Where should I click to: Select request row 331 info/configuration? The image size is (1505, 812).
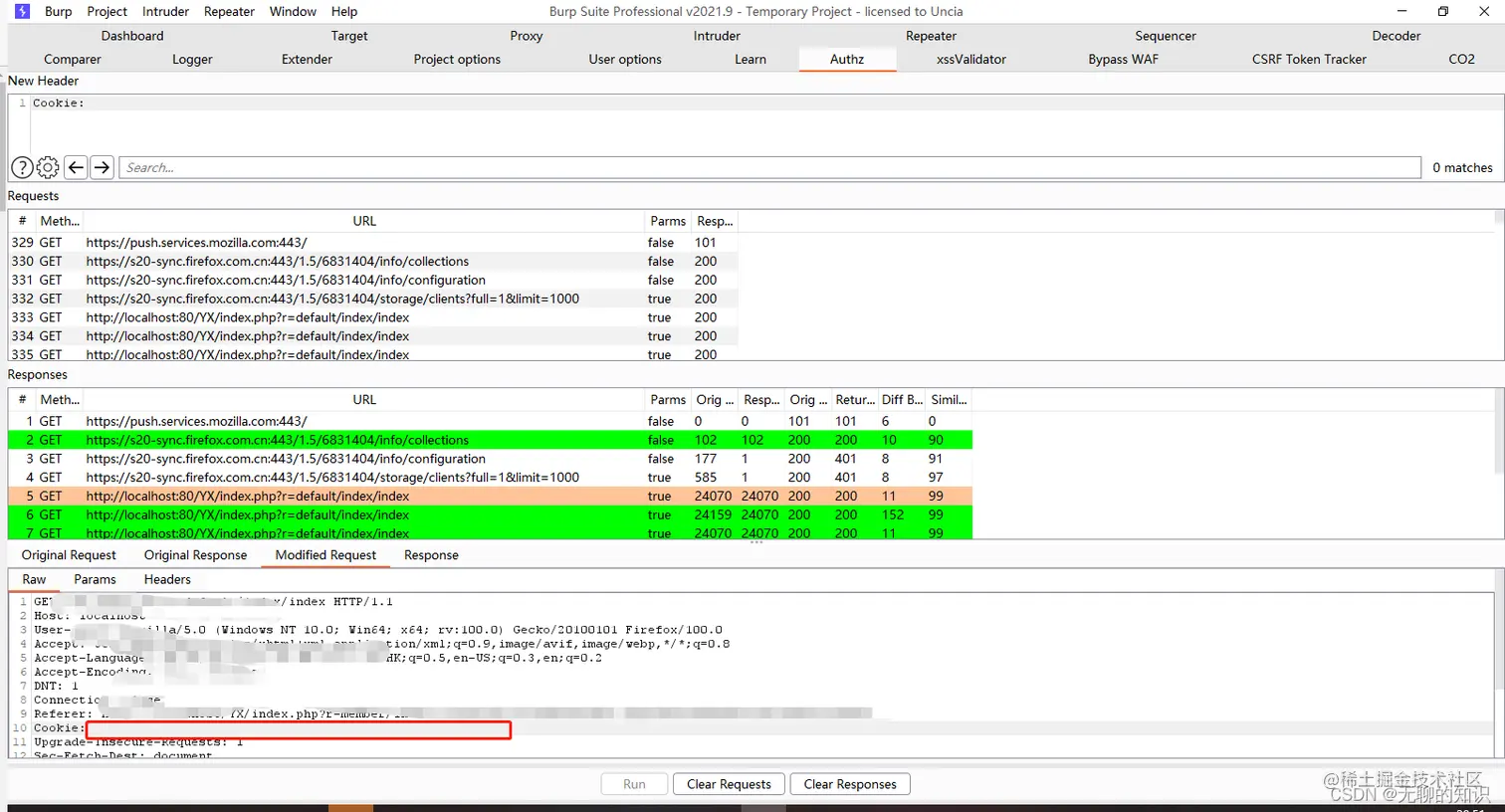[x=373, y=281]
